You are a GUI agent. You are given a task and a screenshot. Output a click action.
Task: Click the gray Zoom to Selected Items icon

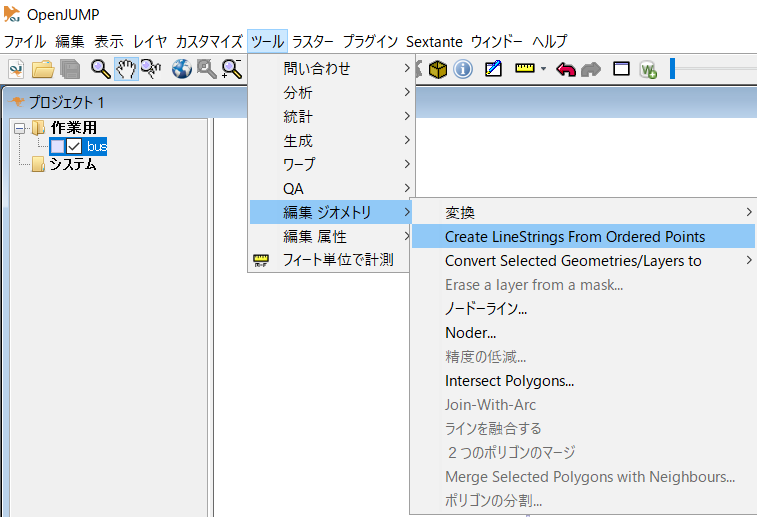[x=207, y=70]
